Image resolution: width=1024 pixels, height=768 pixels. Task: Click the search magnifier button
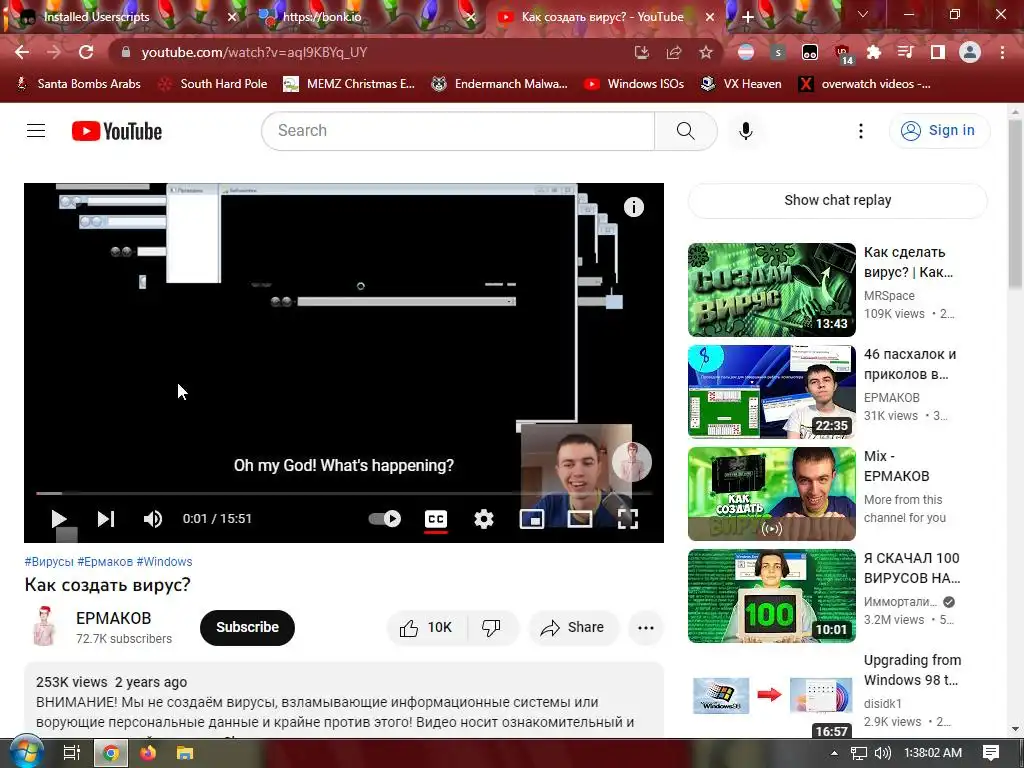click(x=686, y=131)
